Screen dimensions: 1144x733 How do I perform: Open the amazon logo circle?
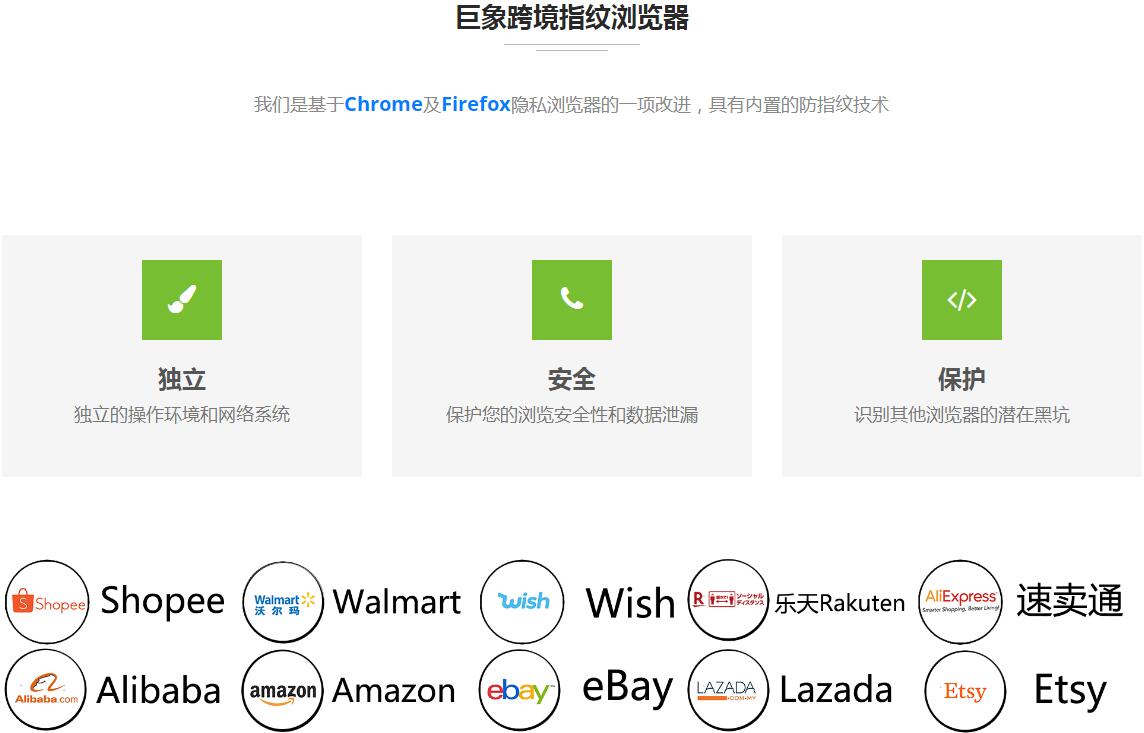tap(282, 691)
